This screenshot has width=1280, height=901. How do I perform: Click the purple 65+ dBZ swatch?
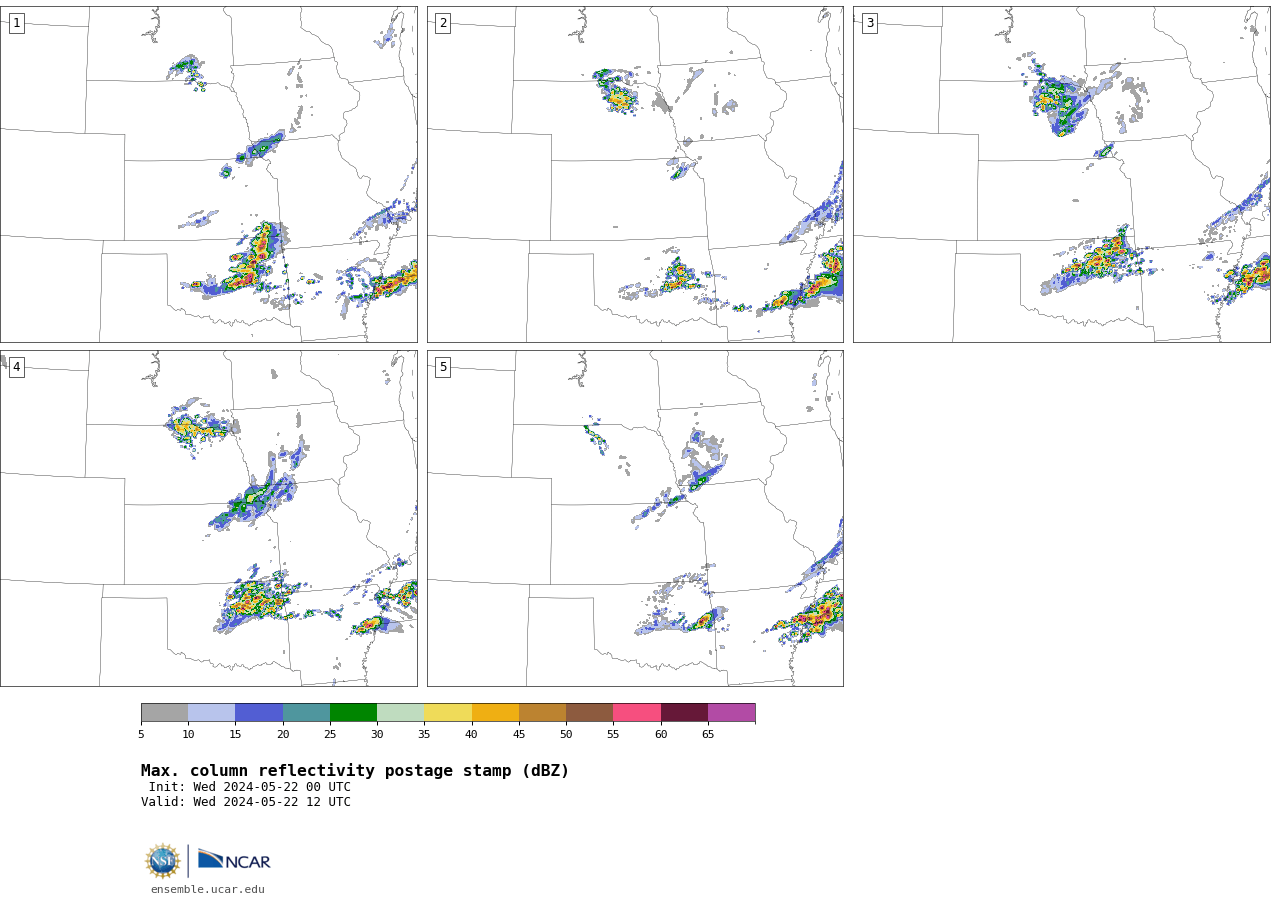point(732,712)
